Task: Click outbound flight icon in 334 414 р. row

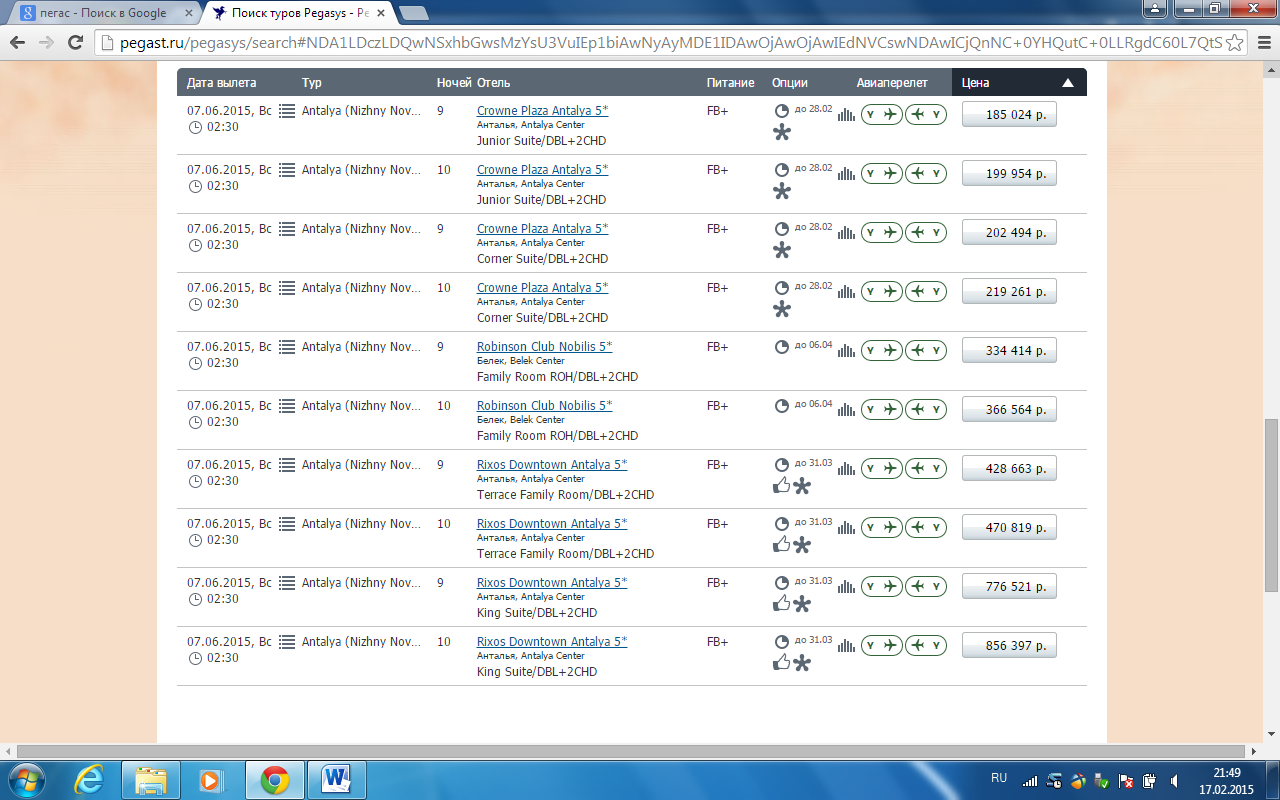Action: [x=882, y=351]
